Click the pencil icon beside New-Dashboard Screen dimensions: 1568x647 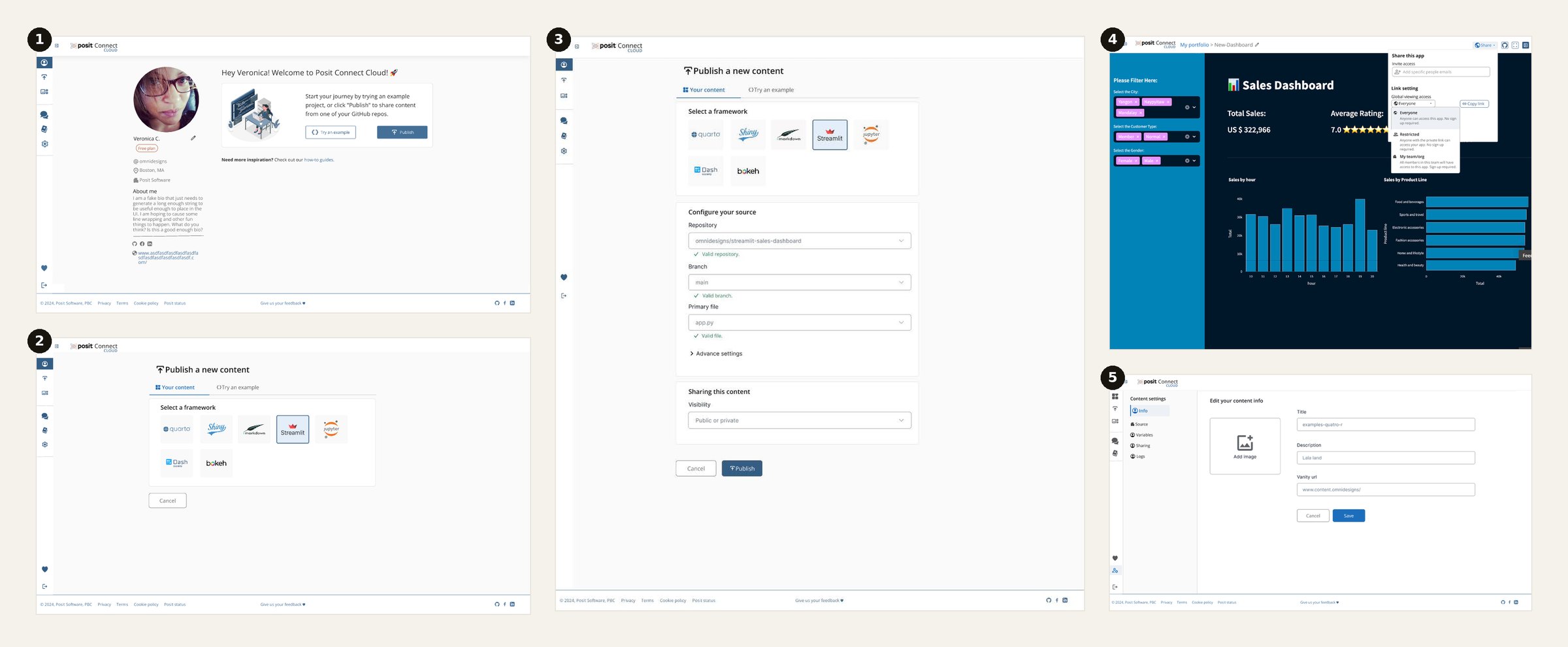[x=1257, y=45]
